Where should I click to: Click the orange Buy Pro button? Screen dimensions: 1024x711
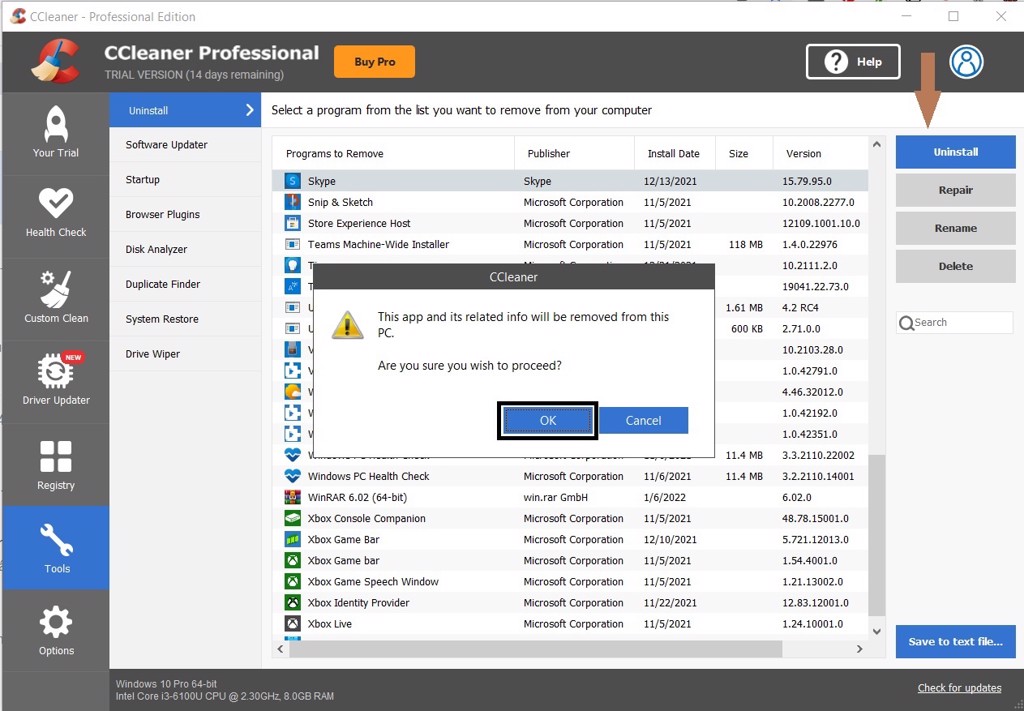tap(374, 61)
